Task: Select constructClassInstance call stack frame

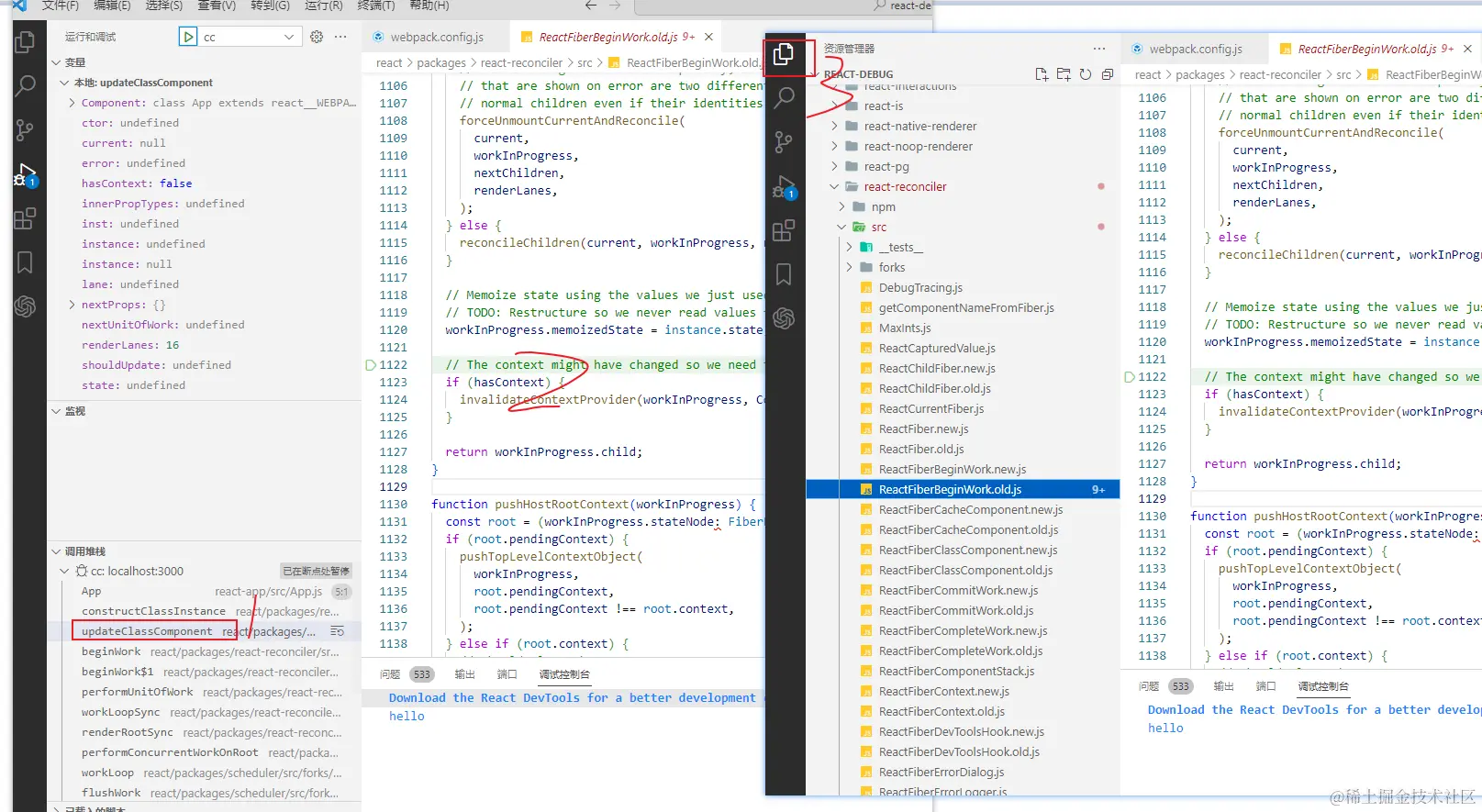Action: pos(206,611)
